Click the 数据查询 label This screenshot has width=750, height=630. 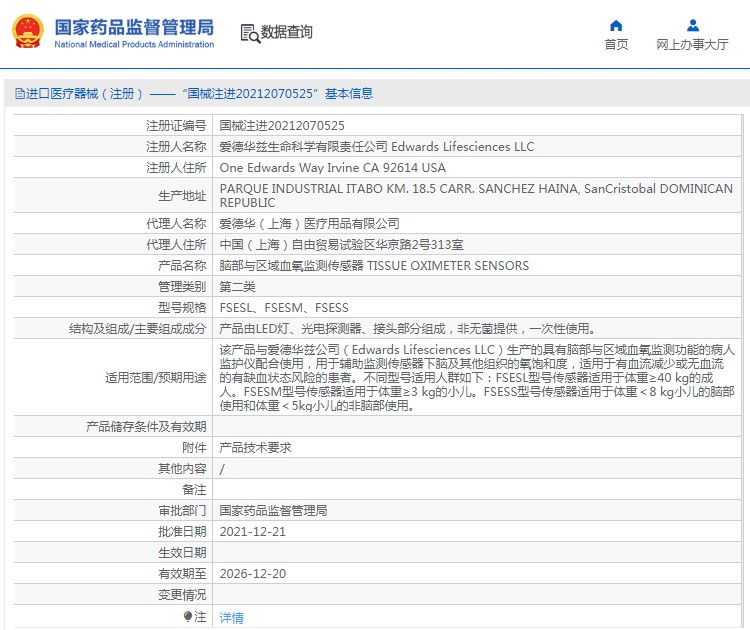287,32
